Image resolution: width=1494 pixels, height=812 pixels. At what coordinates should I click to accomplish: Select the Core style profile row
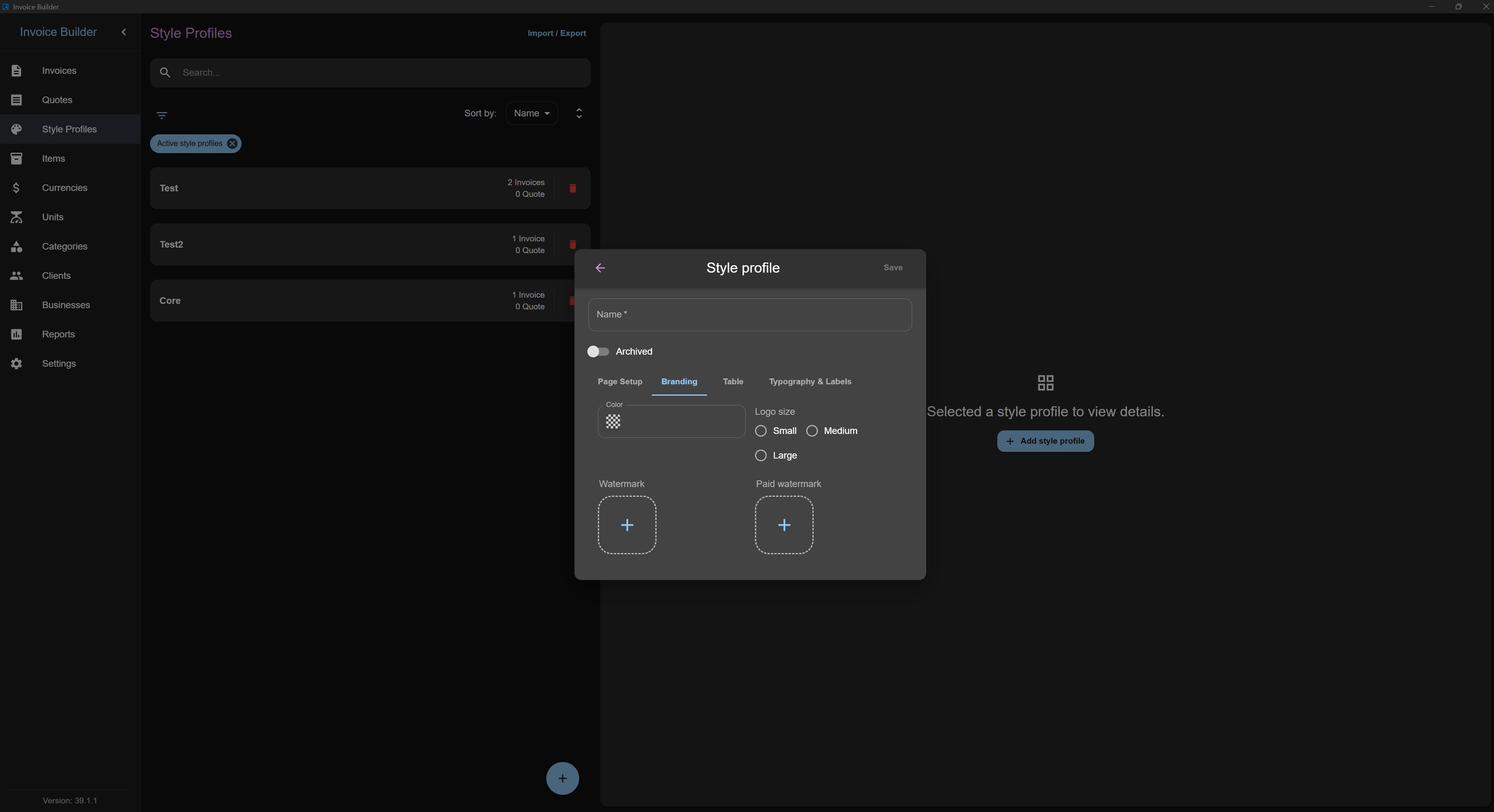tap(362, 301)
